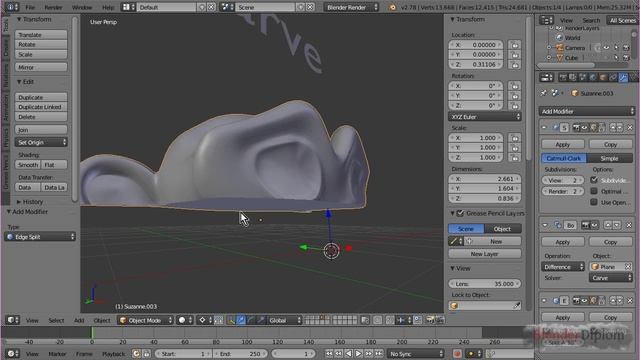This screenshot has width=640, height=360.
Task: Move the Boolean modifier down
Action: [617, 225]
